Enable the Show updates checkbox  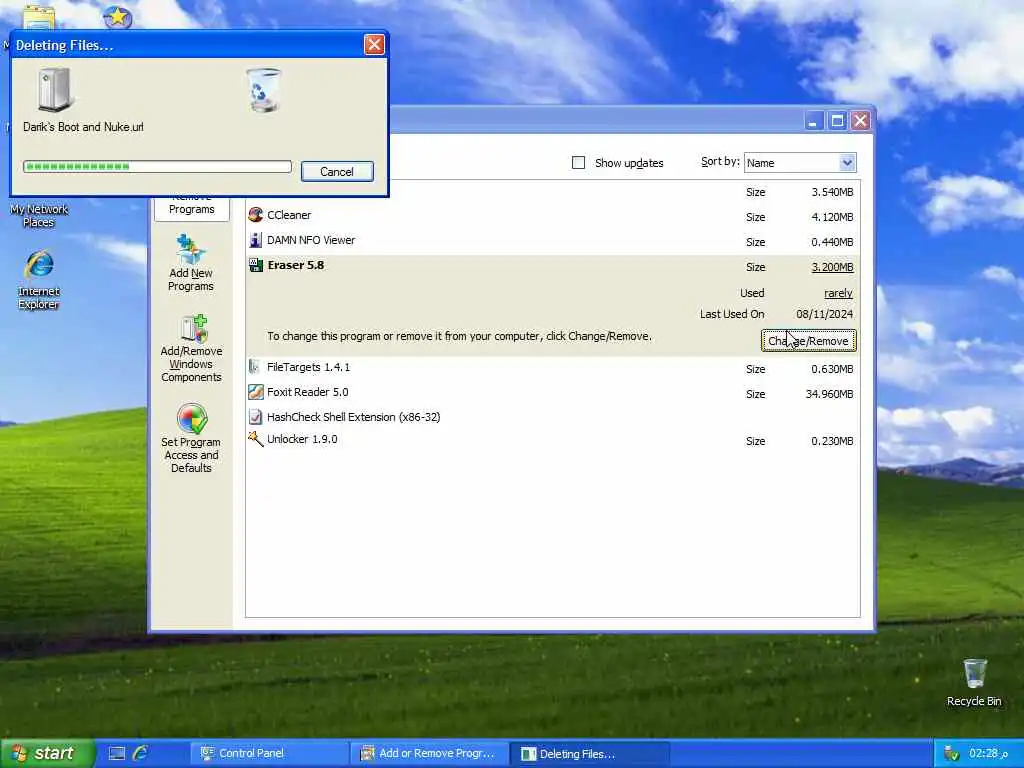[x=578, y=163]
